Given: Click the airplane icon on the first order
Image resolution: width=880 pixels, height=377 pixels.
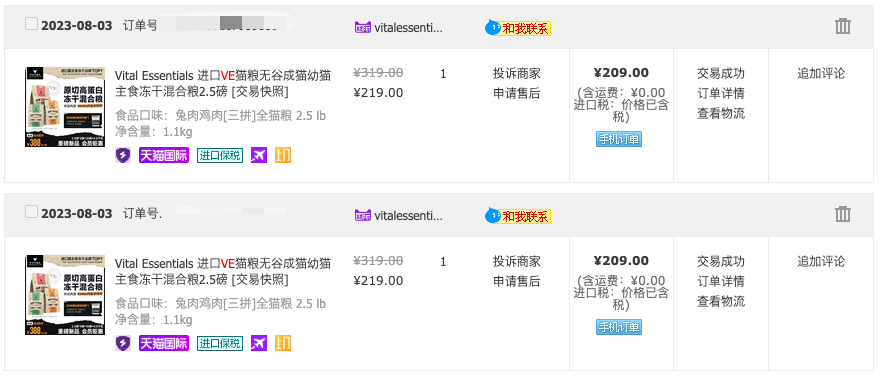Looking at the screenshot, I should click(259, 155).
